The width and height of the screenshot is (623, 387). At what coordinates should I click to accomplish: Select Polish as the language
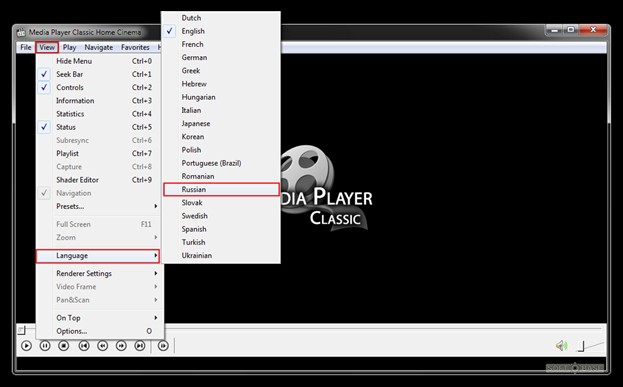tap(221, 150)
